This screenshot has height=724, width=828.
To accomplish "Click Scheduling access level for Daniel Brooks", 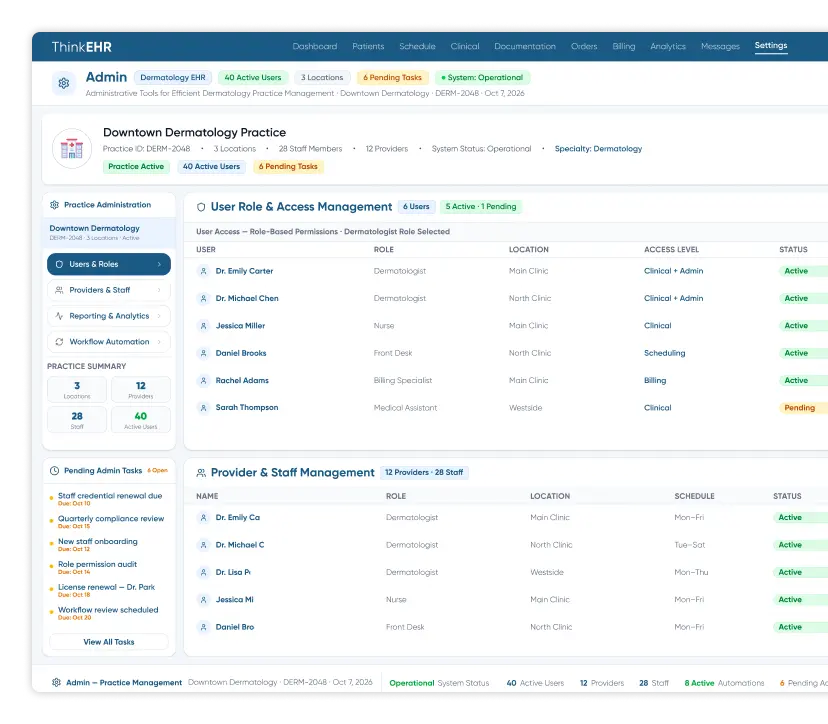I will tap(664, 353).
